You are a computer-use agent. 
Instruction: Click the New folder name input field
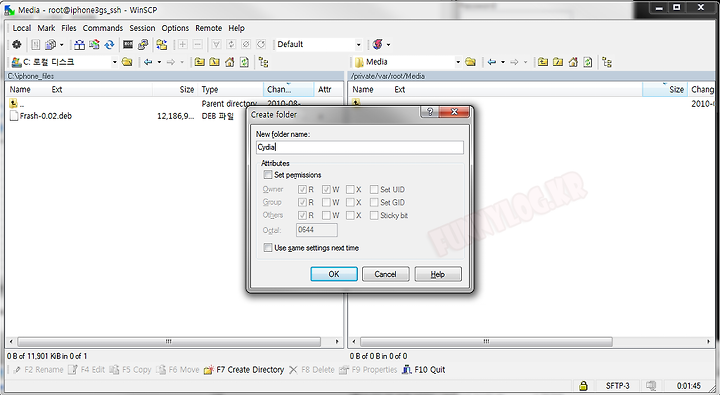tap(360, 147)
